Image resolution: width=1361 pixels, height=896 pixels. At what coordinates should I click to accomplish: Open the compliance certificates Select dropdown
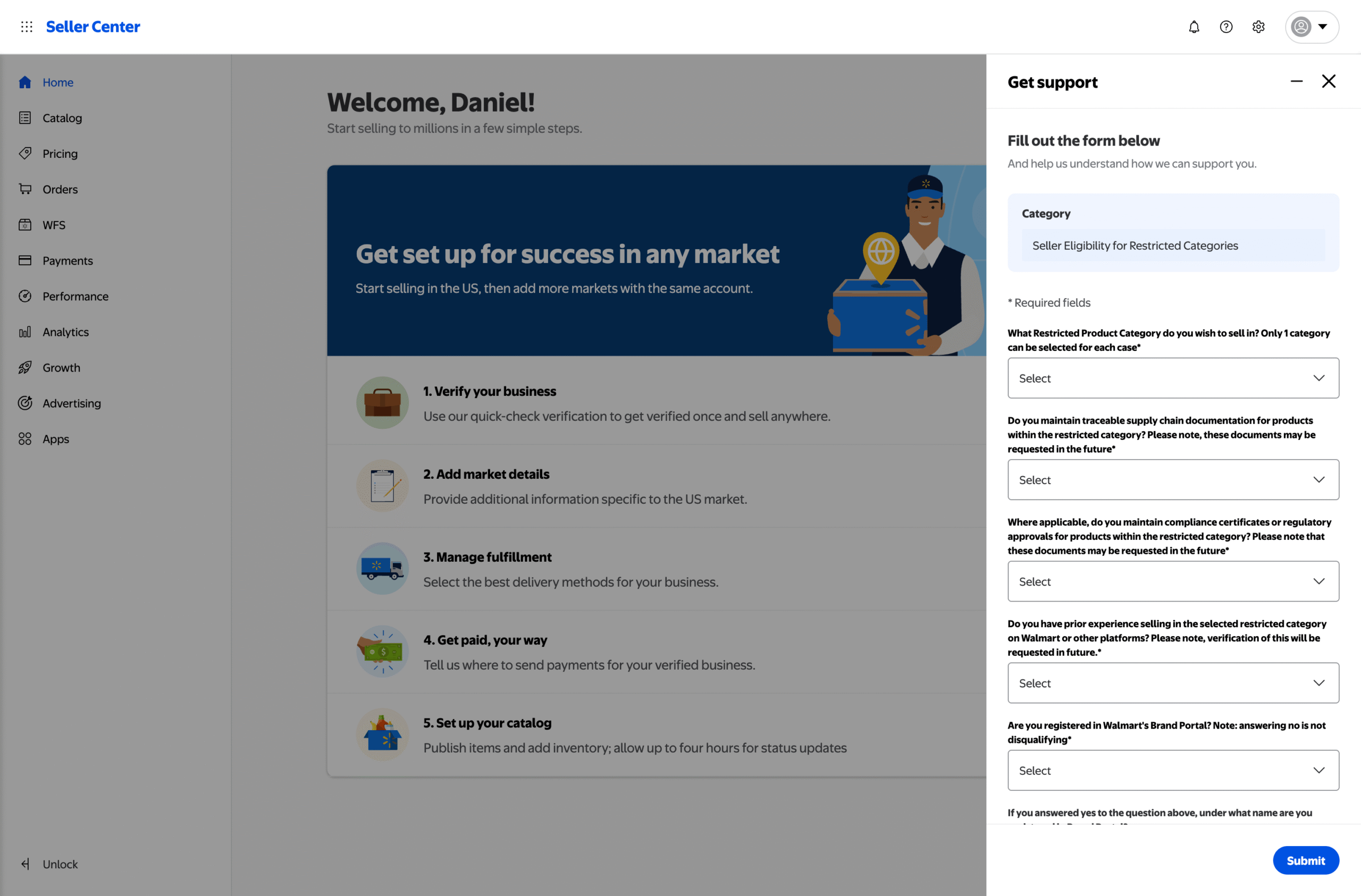1172,581
